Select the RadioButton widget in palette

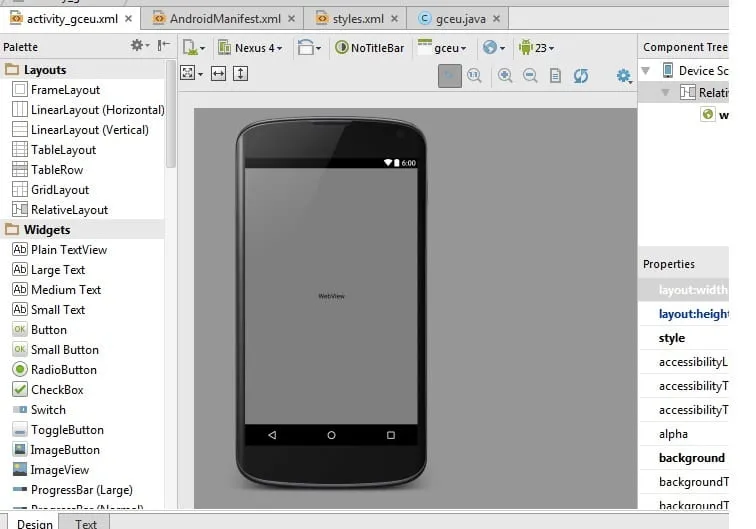pos(63,370)
